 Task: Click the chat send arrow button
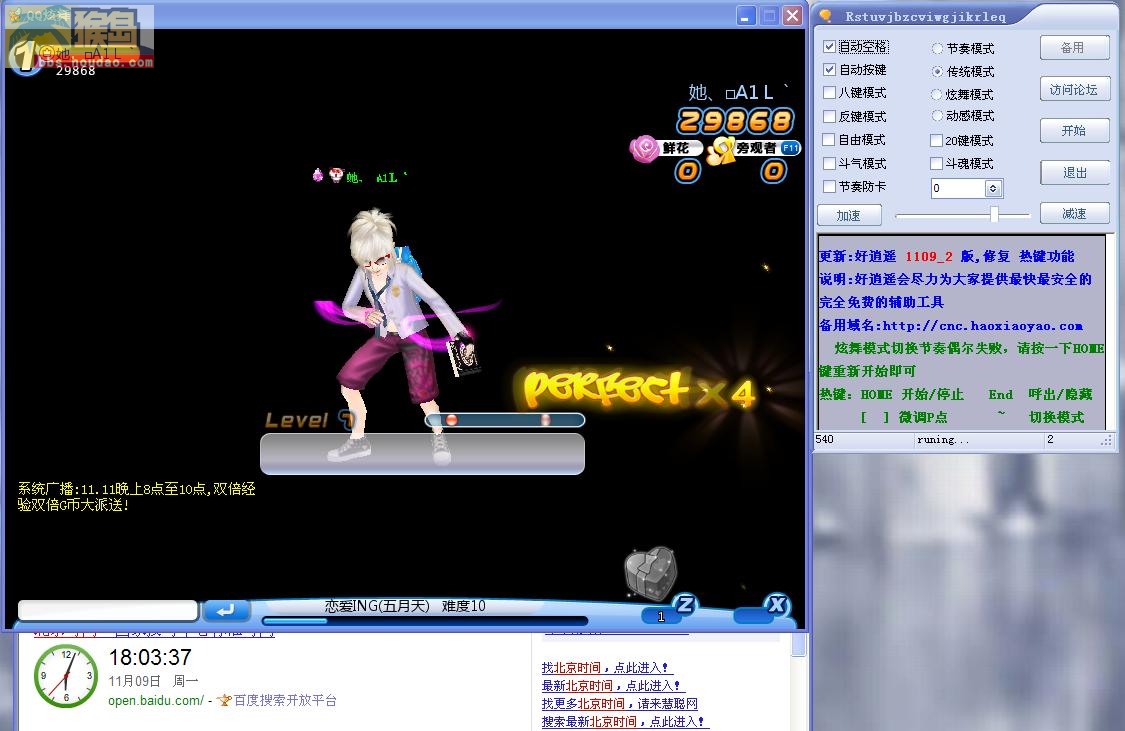(226, 610)
